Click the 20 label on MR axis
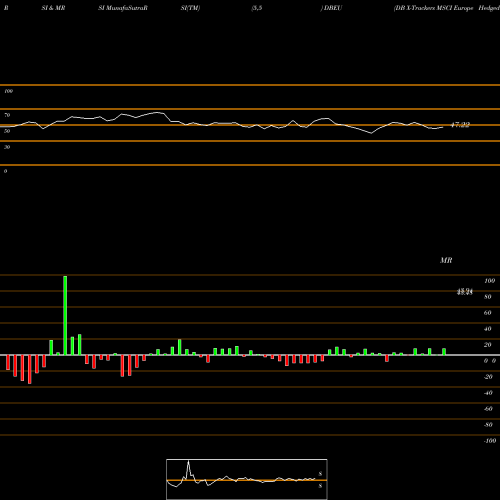Image resolution: width=500 pixels, height=500 pixels. [488, 345]
